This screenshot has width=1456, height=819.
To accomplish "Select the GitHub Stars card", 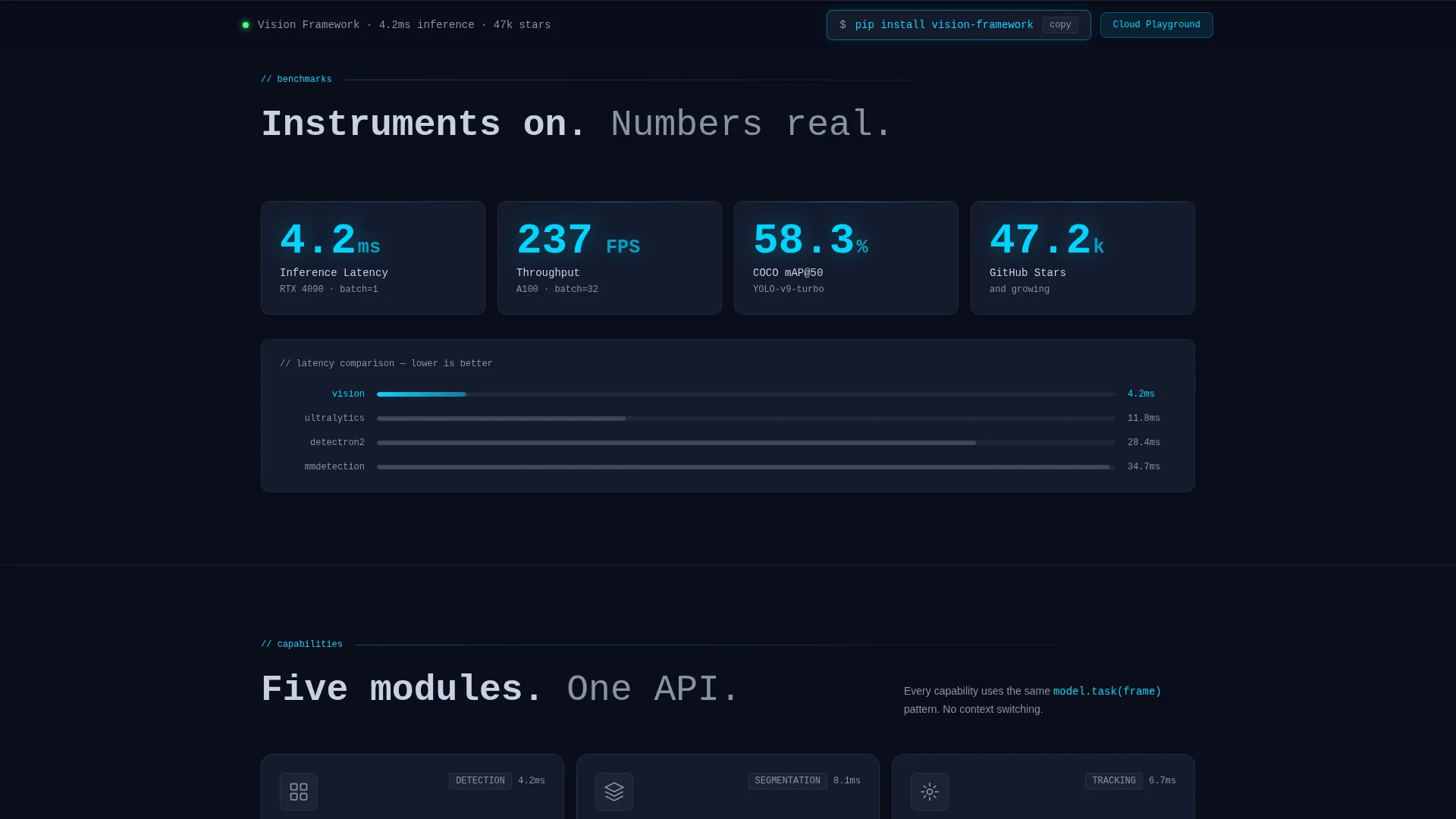I will (1083, 258).
